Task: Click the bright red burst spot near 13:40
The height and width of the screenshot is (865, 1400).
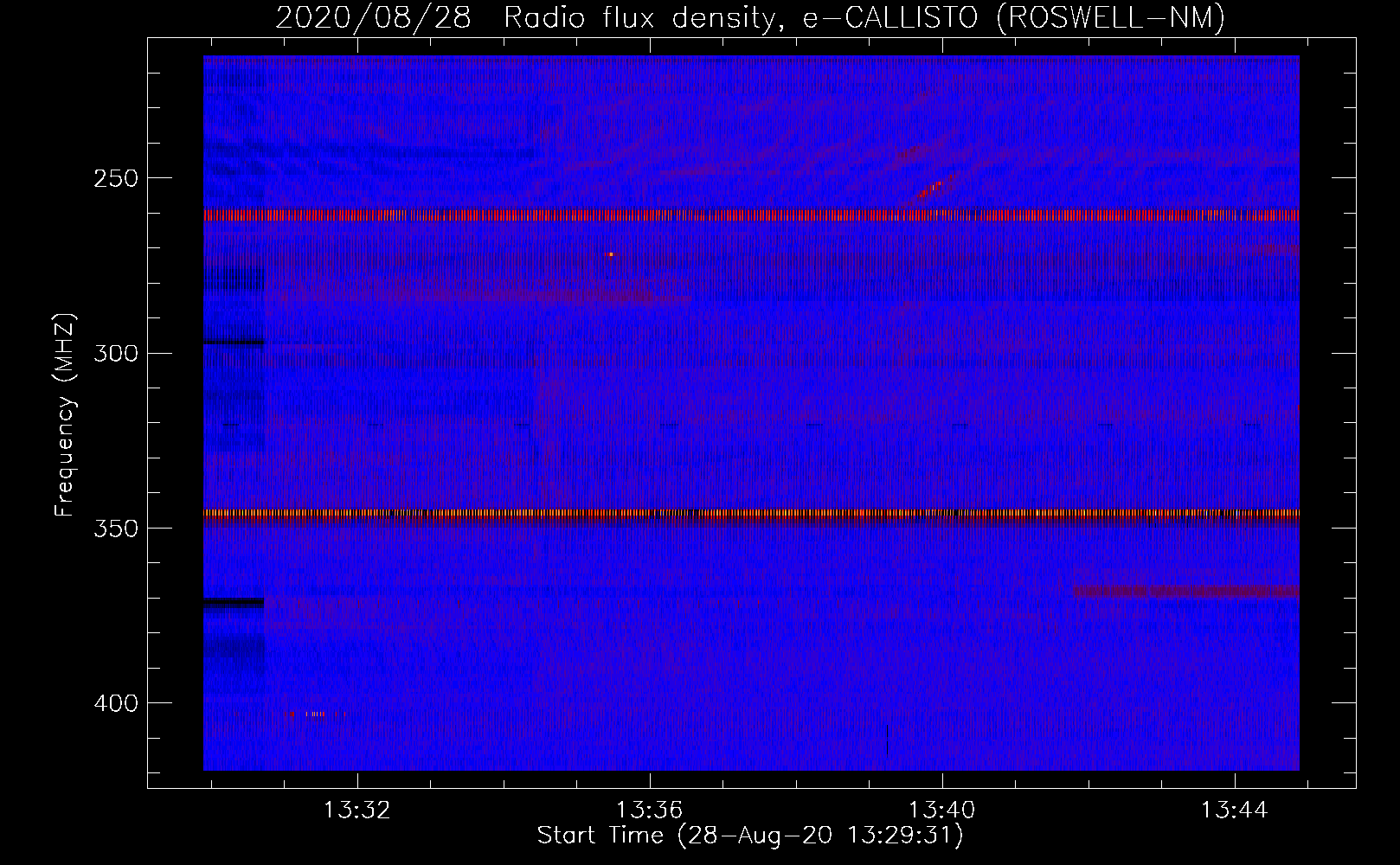Action: click(x=930, y=188)
